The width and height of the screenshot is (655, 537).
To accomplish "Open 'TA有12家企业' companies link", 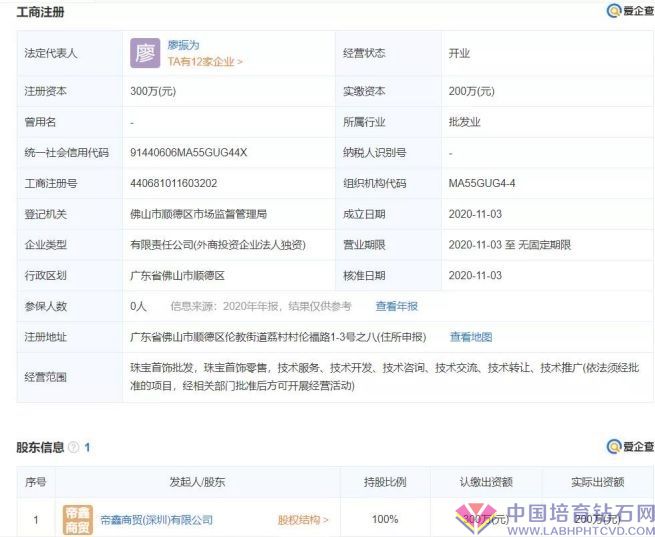I will click(x=205, y=62).
